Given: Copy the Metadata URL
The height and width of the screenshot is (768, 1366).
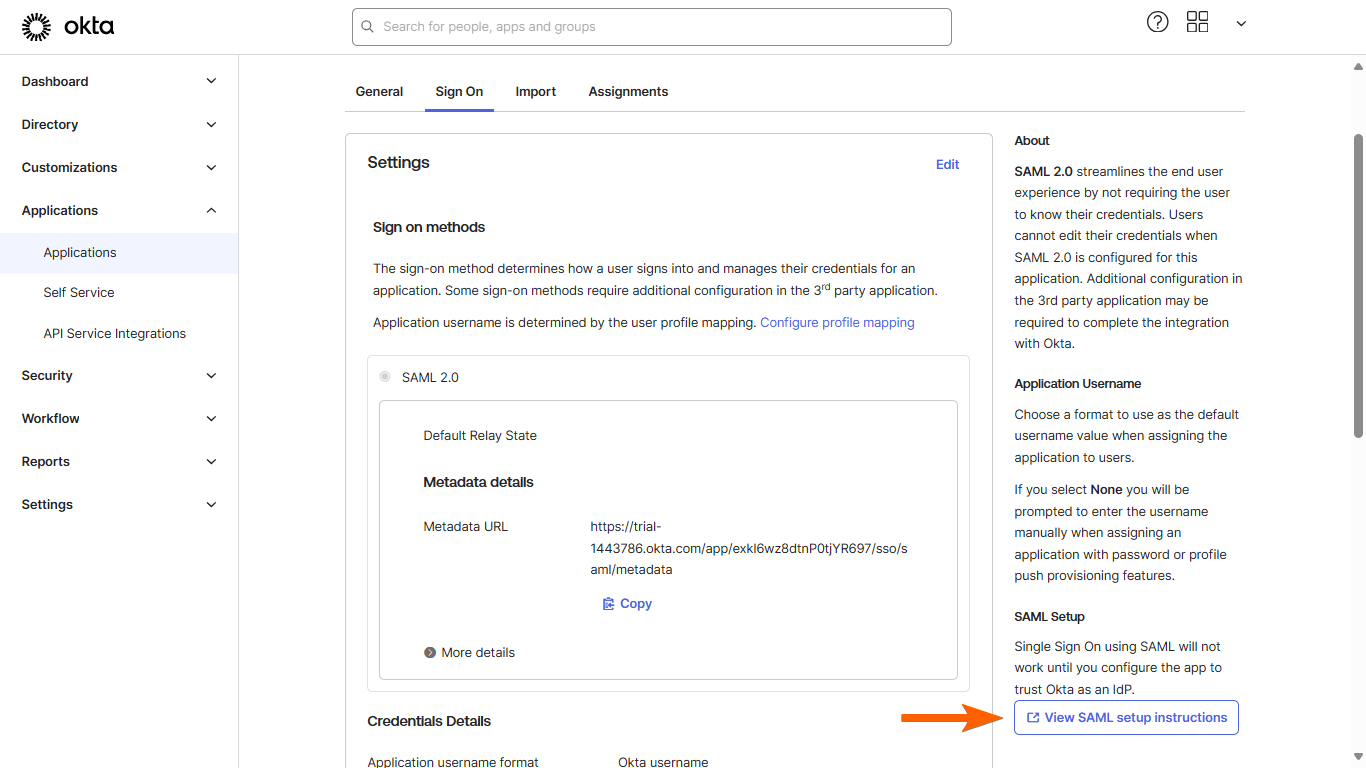Looking at the screenshot, I should (627, 604).
